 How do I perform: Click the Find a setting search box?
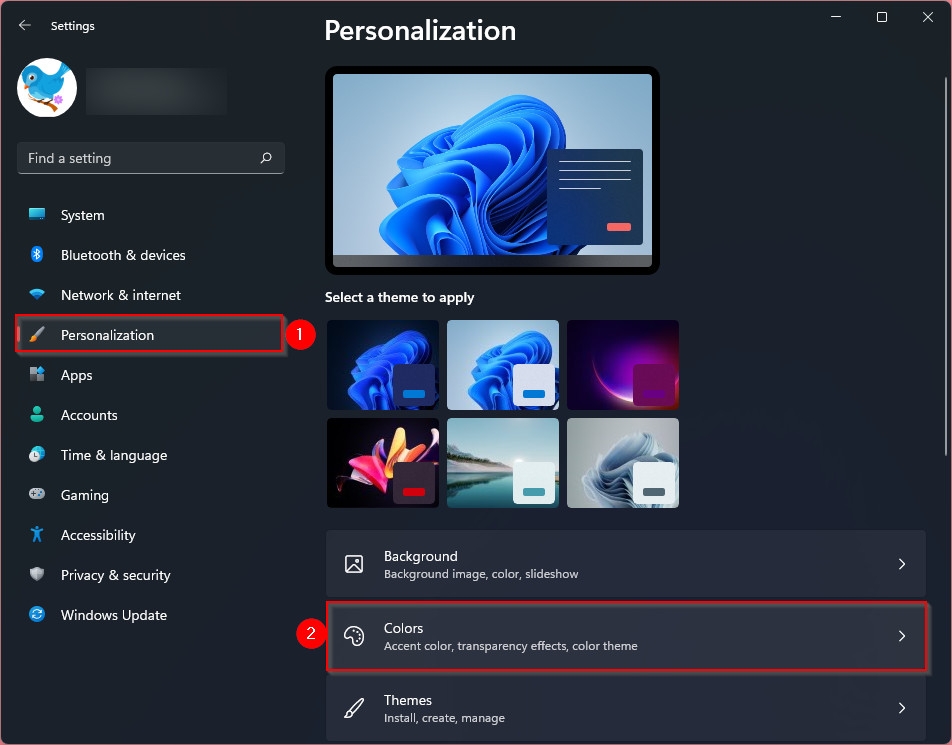point(151,158)
